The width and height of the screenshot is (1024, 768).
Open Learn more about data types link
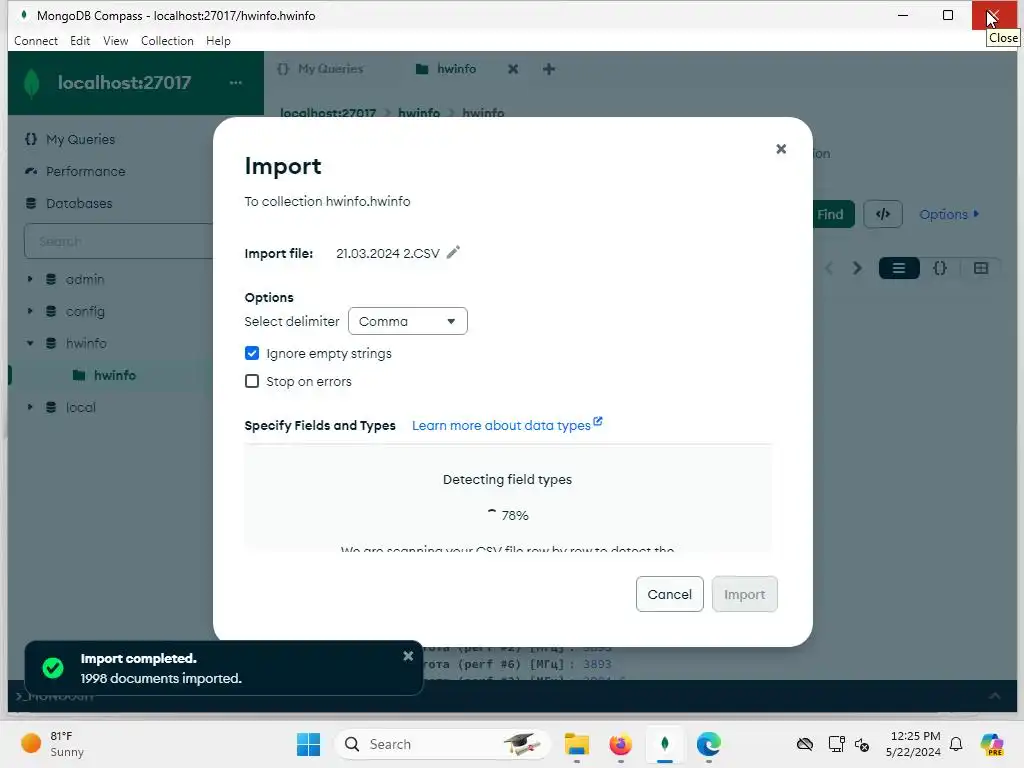click(x=507, y=425)
